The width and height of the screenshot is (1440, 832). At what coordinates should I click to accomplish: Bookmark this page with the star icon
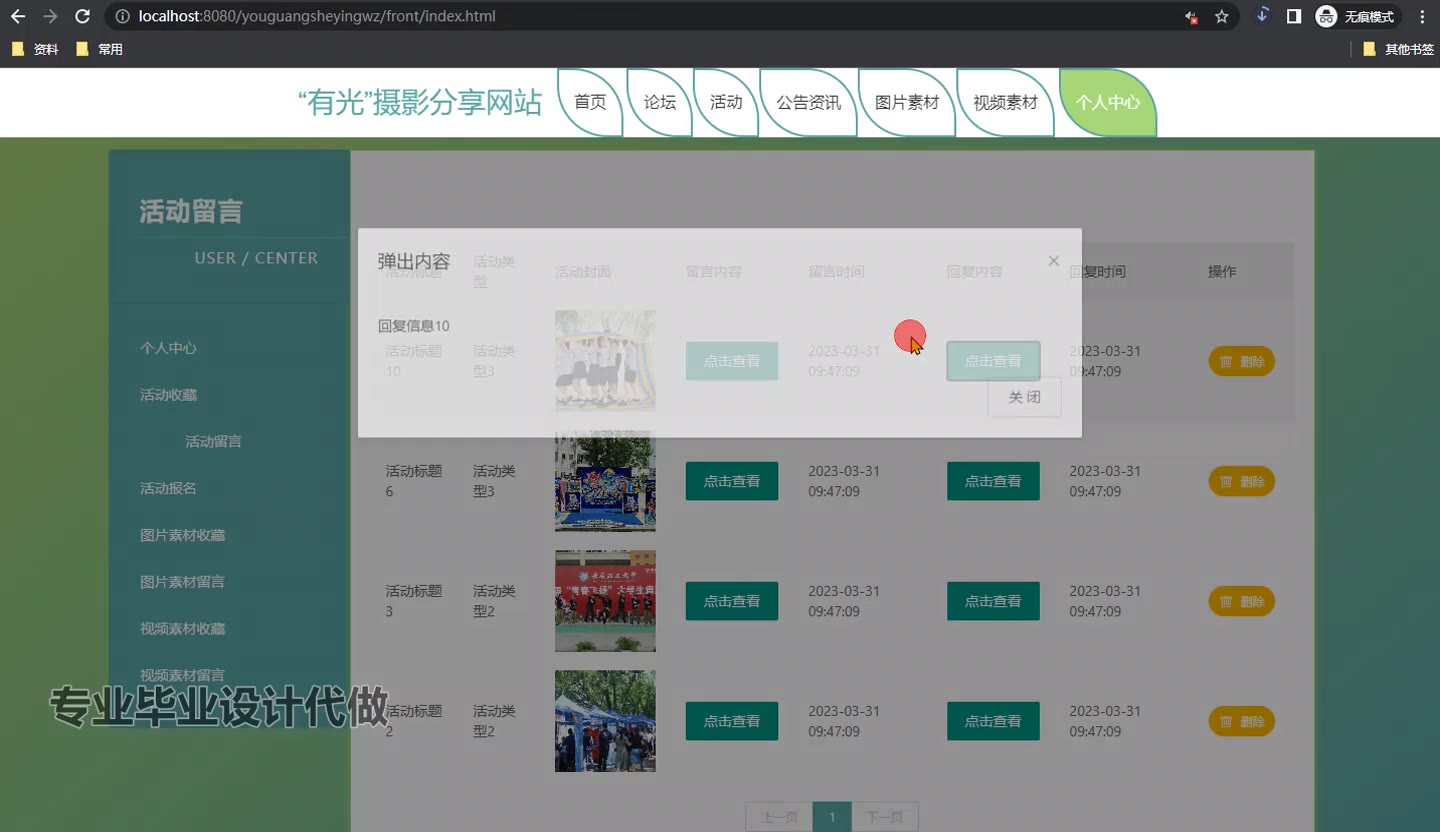(x=1221, y=16)
